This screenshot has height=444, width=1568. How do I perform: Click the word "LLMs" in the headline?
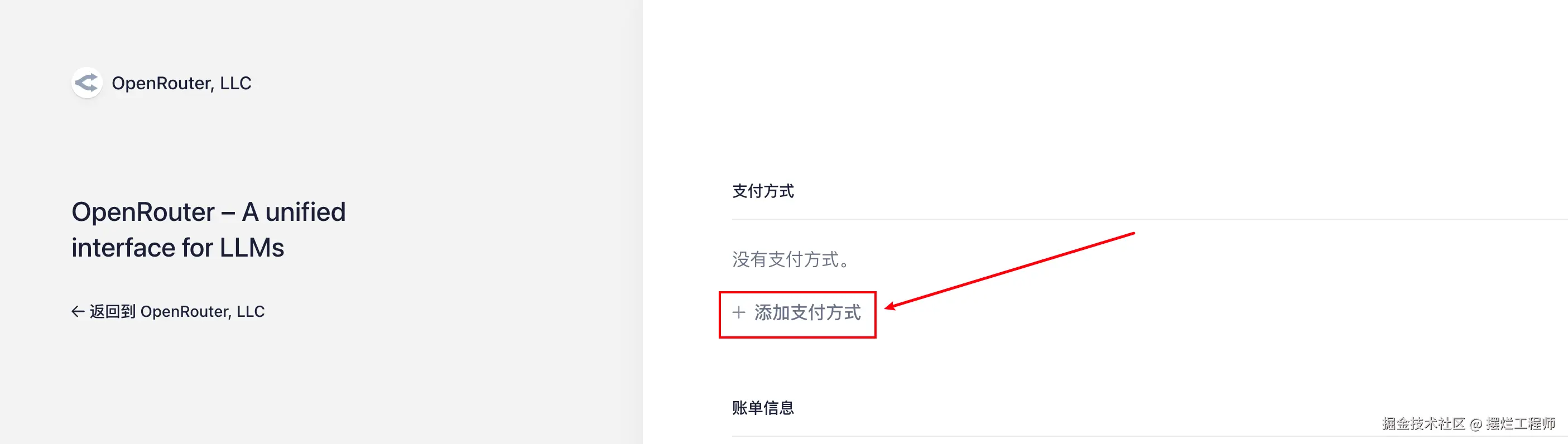pyautogui.click(x=252, y=248)
